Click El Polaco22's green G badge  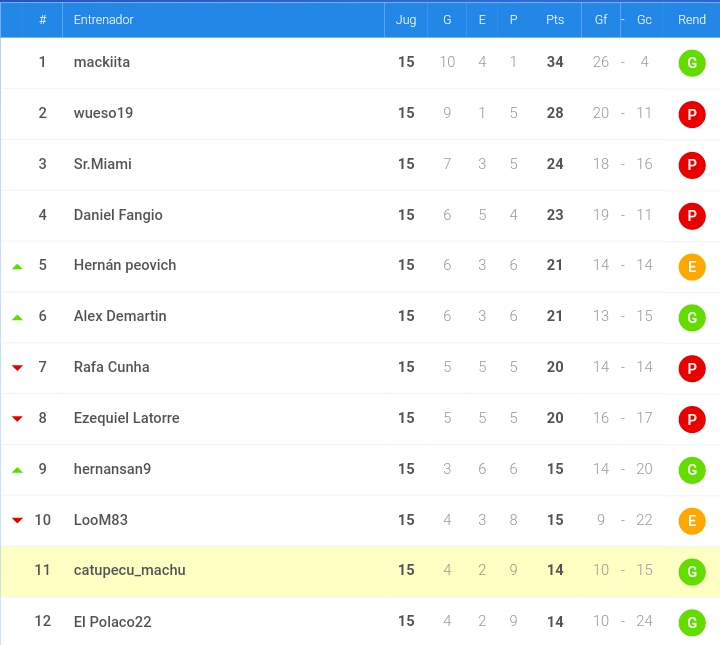click(692, 623)
